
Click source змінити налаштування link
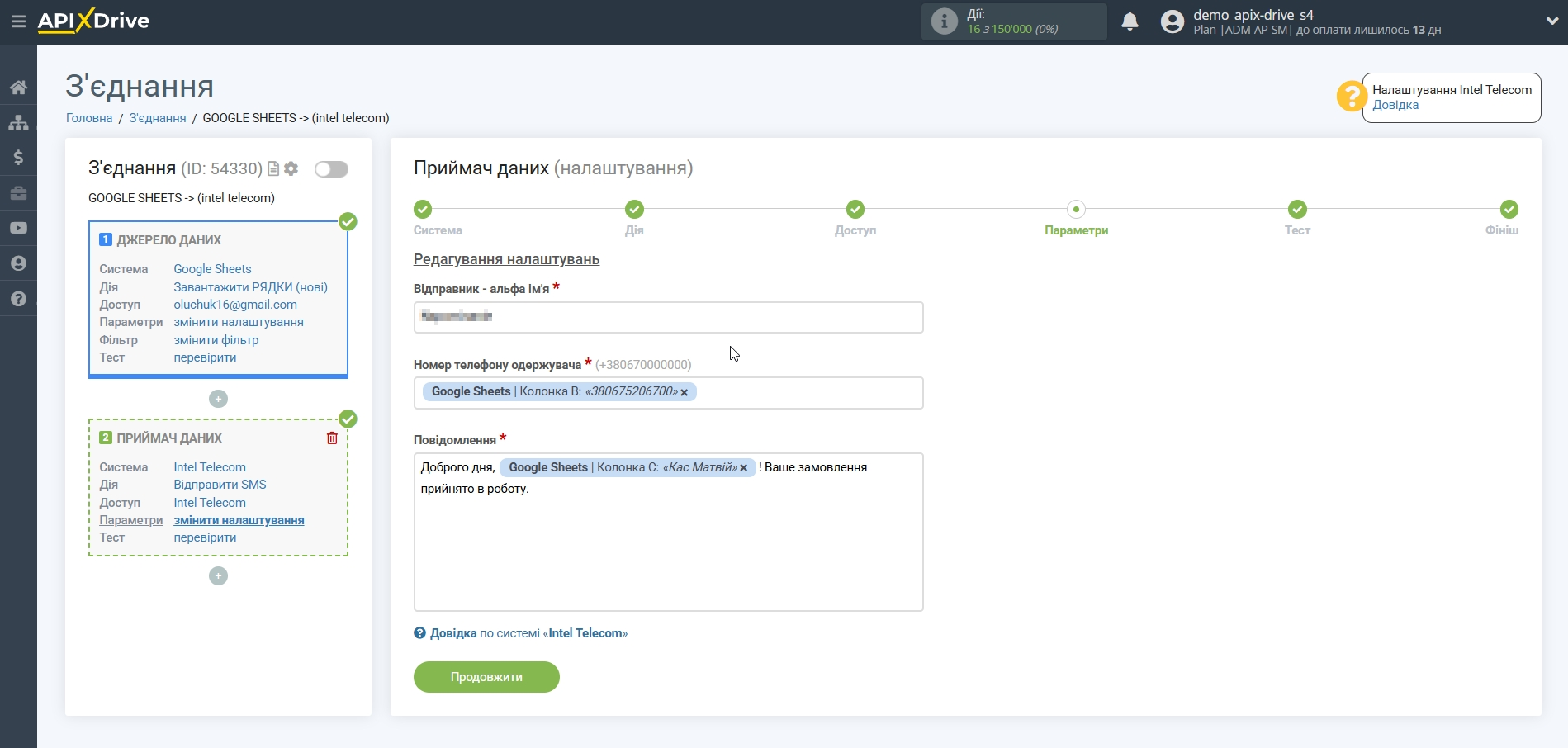(239, 322)
